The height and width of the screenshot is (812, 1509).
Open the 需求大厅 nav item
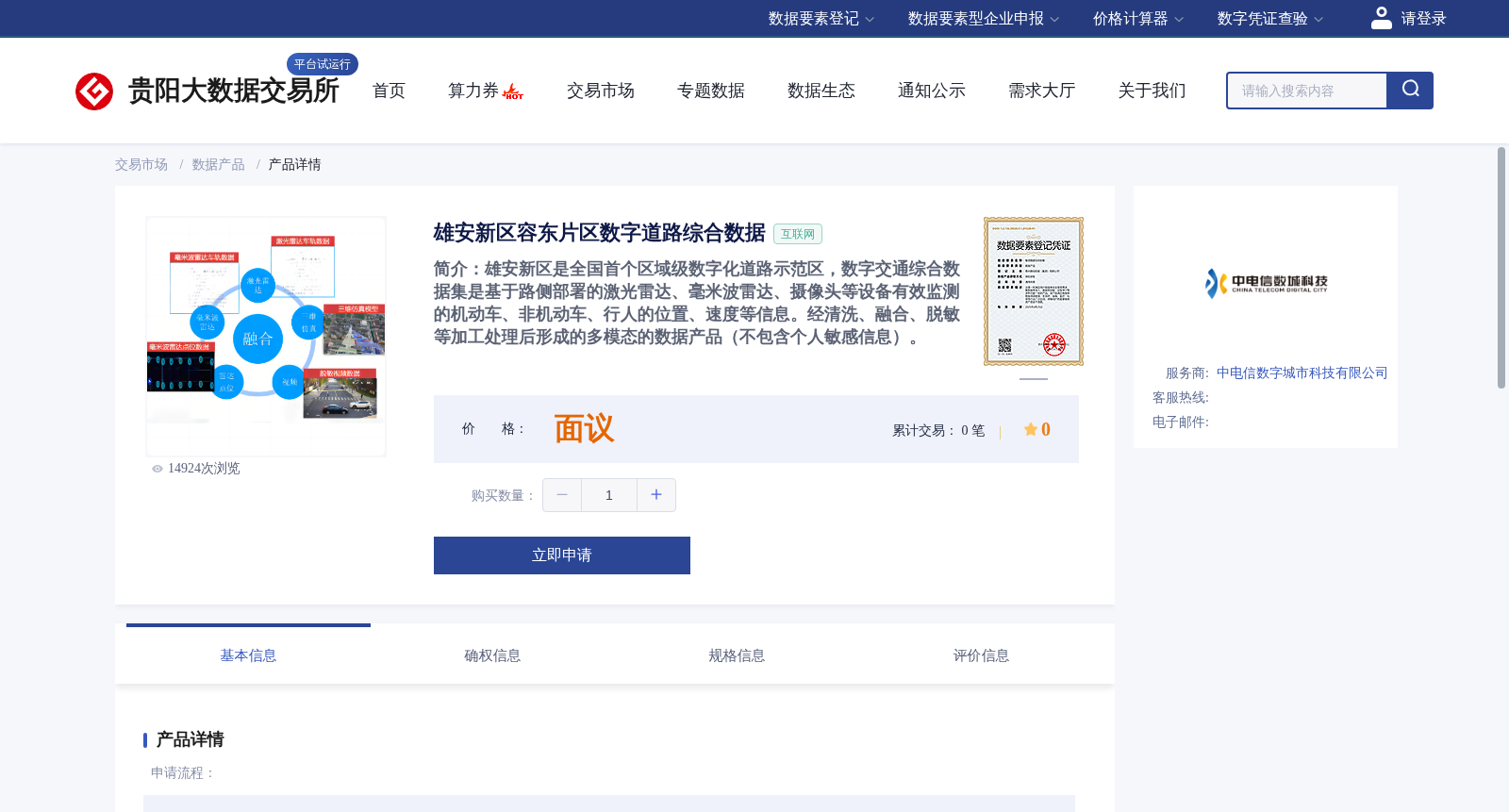[1042, 91]
